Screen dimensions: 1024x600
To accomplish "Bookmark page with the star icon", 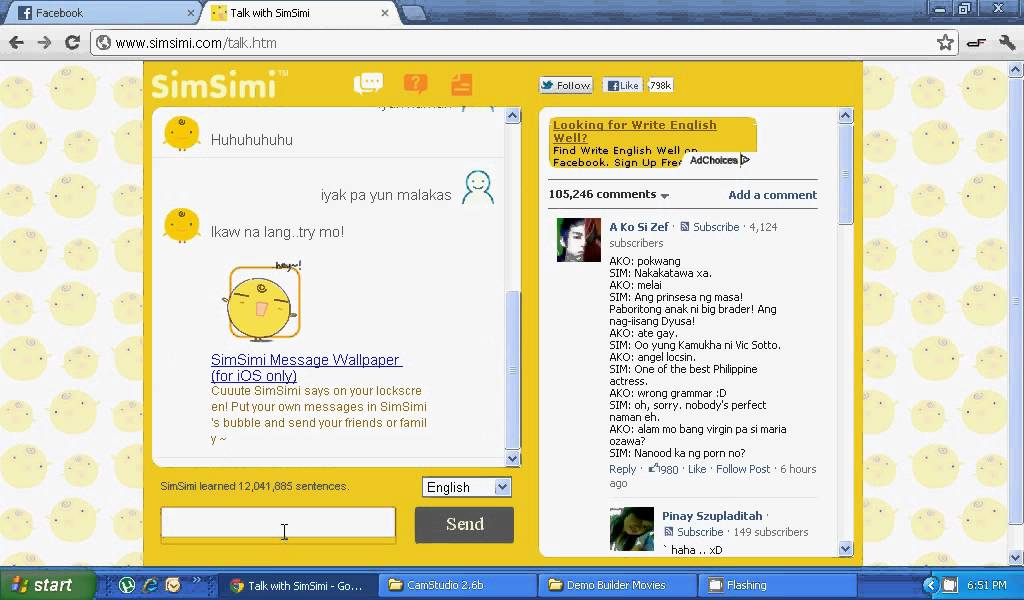I will (944, 43).
